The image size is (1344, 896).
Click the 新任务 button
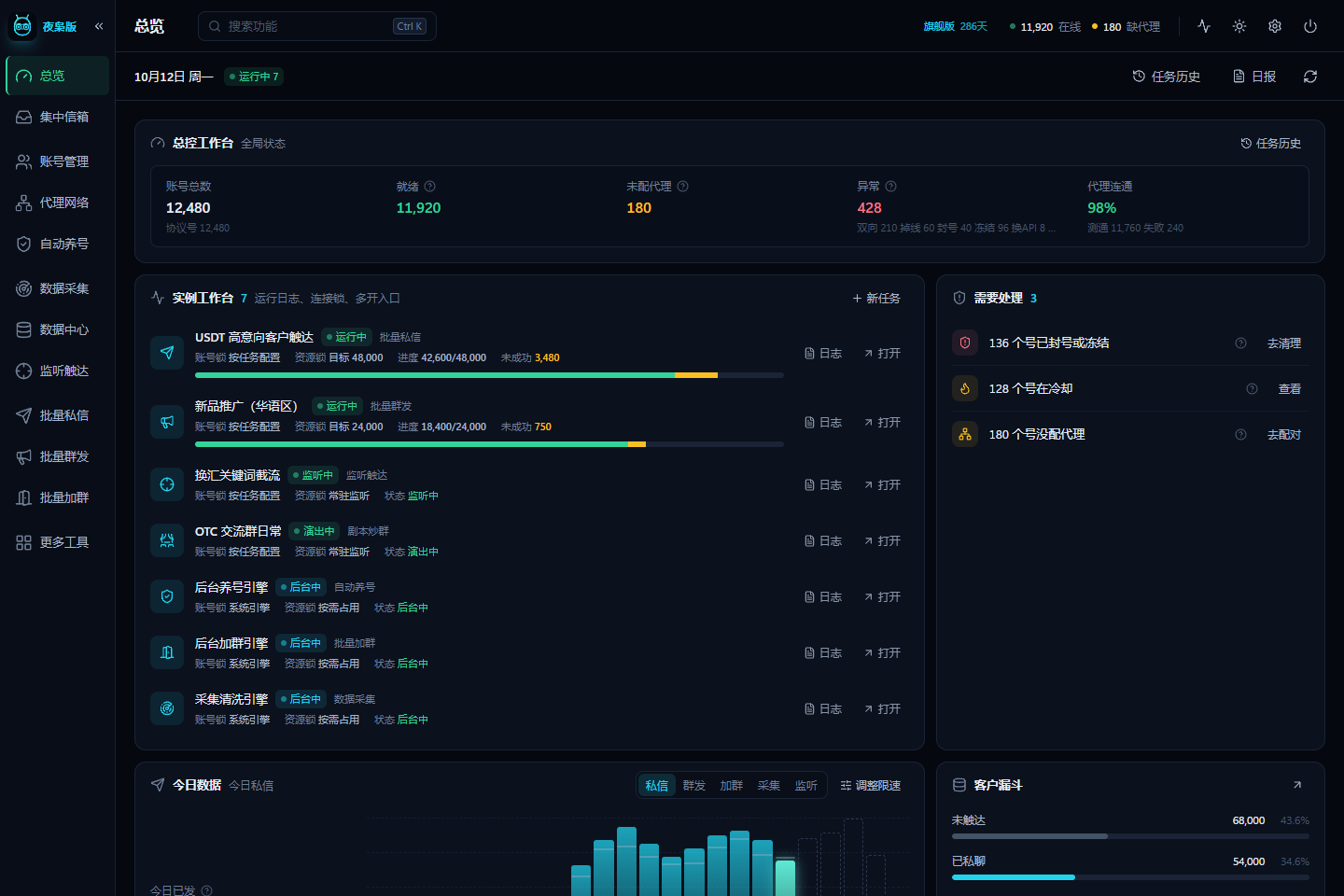[x=876, y=299]
